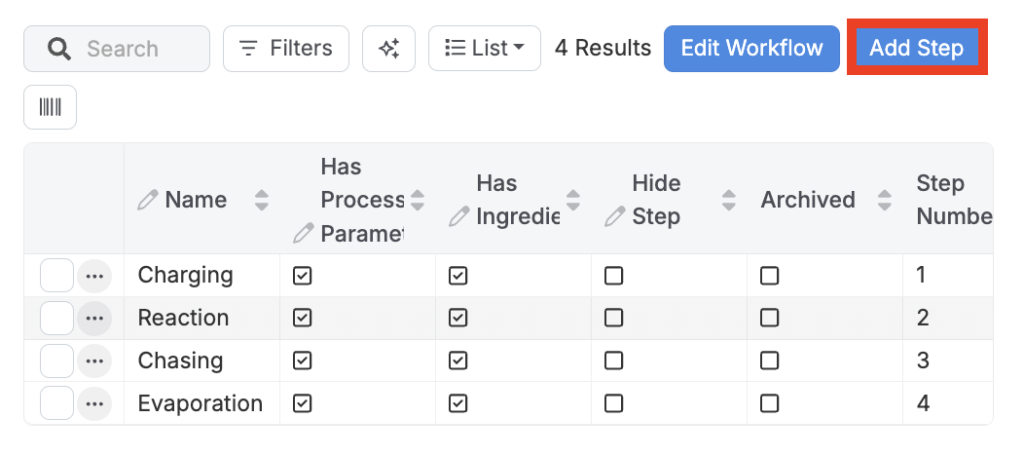Open the three-dot menu for Reaction row

(95, 319)
